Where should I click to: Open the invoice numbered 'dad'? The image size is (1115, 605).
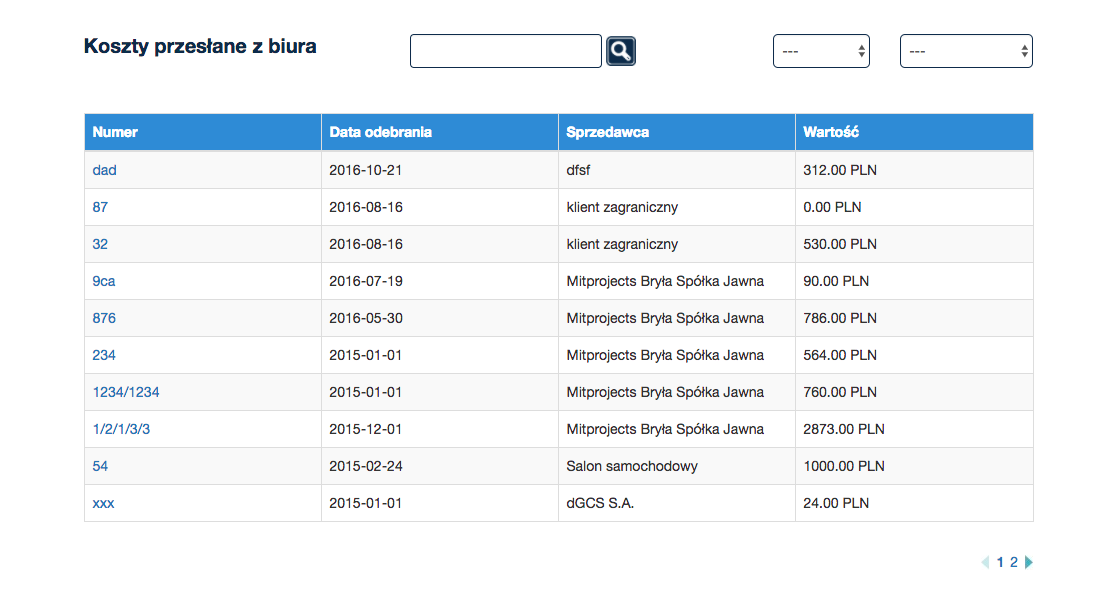[x=104, y=170]
